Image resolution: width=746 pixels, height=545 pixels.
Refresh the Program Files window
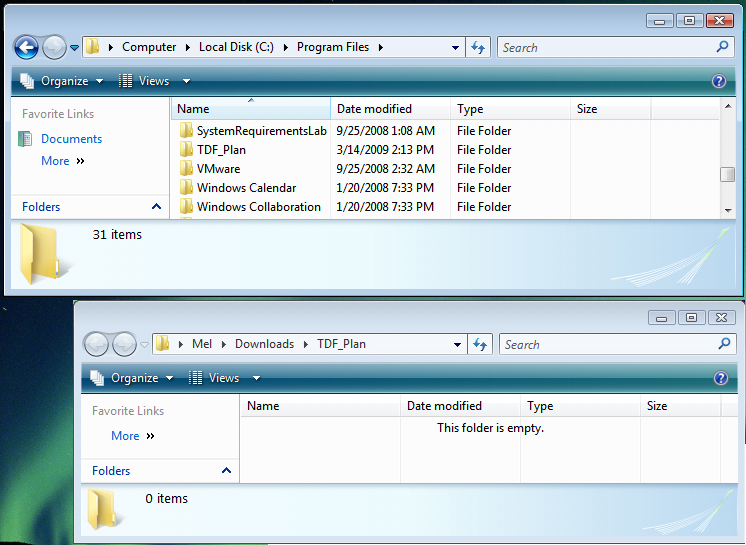[478, 48]
